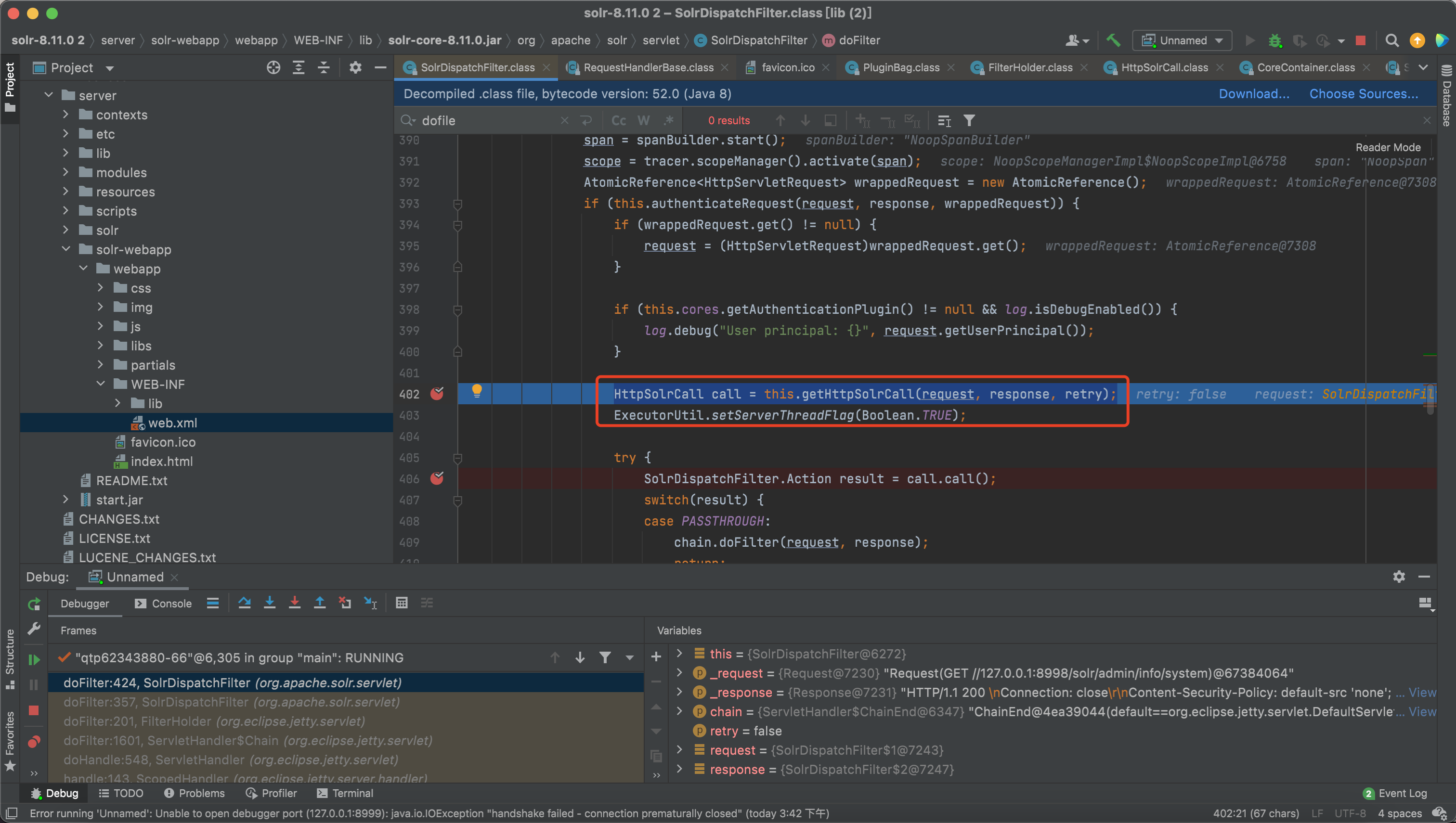Open Project panel settings gear
The image size is (1456, 823).
click(355, 68)
